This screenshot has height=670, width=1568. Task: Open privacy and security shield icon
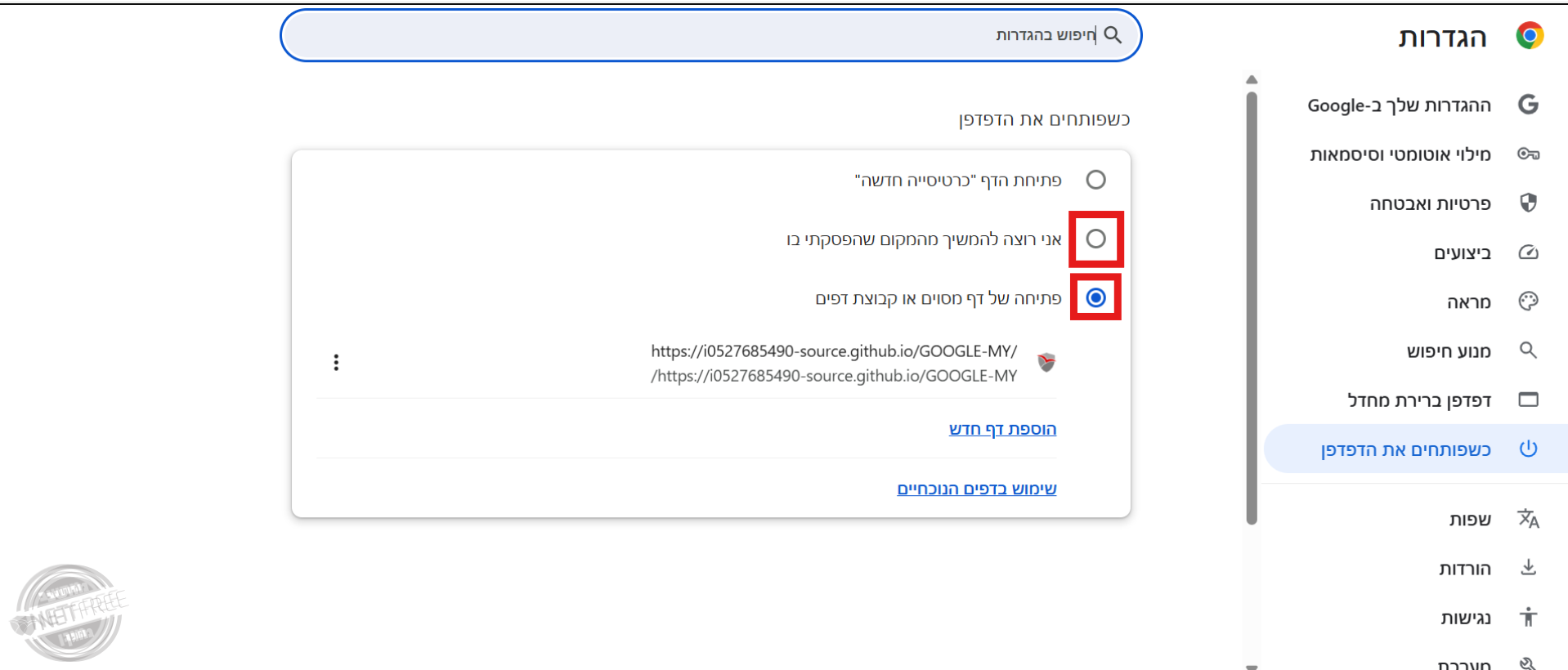pyautogui.click(x=1528, y=203)
